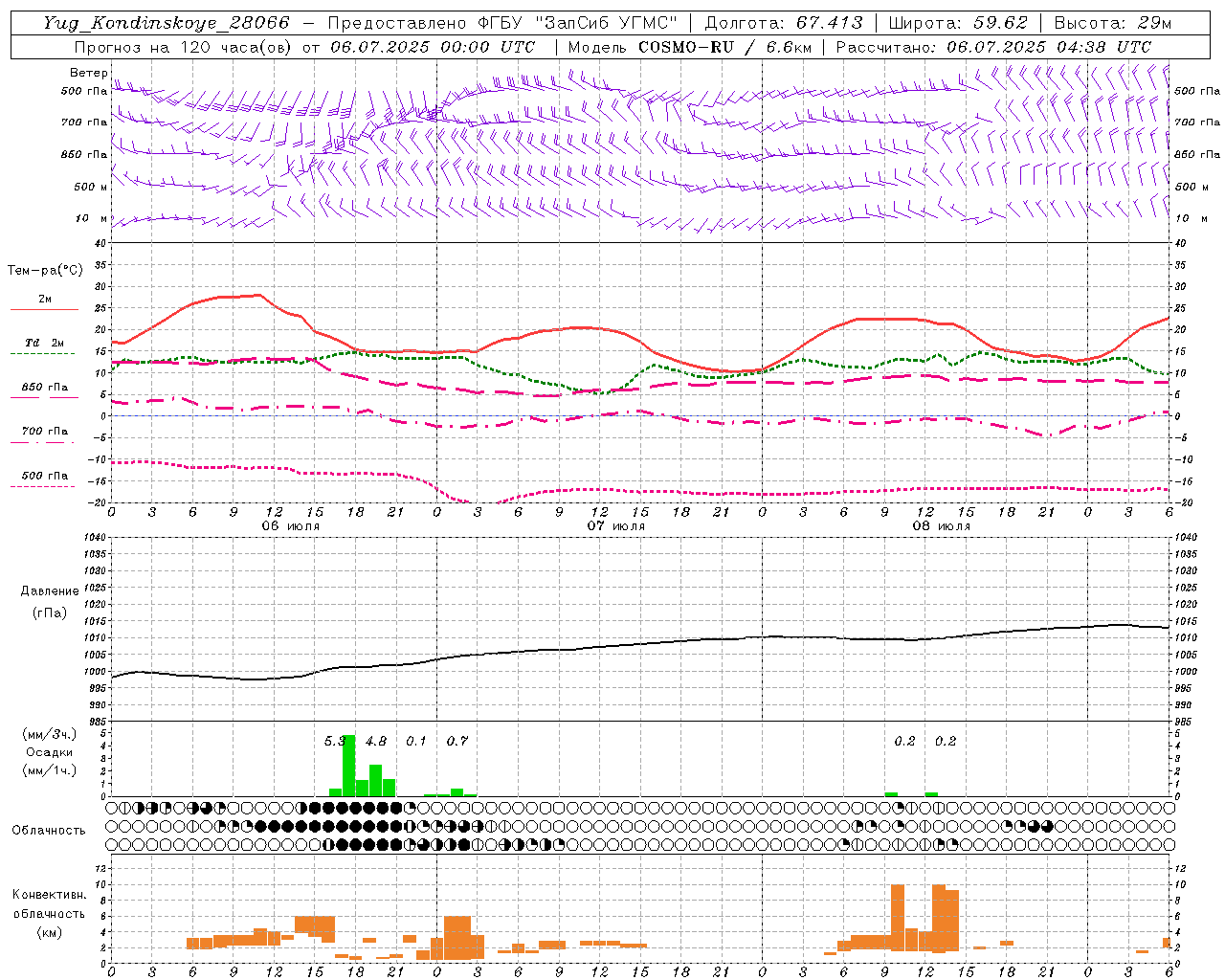Click the Рассчитано: 06.07.2025 04:38 UTC text

click(x=993, y=47)
